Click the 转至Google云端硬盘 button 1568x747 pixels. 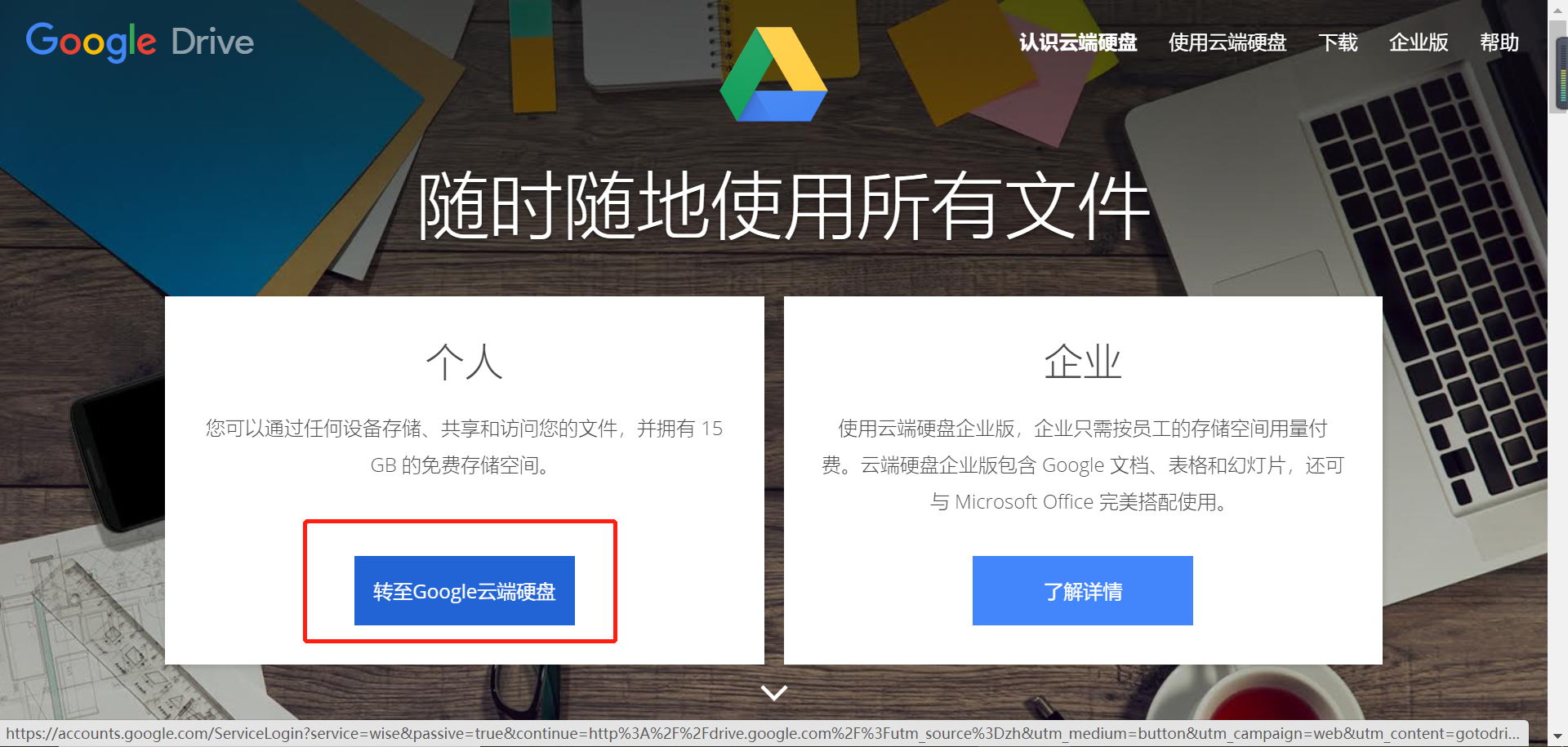[x=465, y=591]
